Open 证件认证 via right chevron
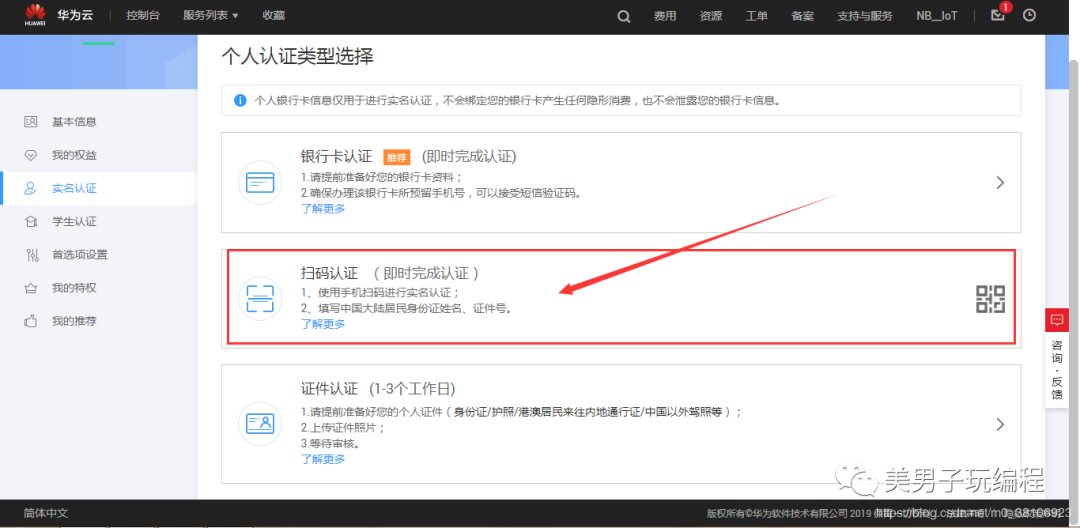This screenshot has width=1080, height=528. 1001,424
